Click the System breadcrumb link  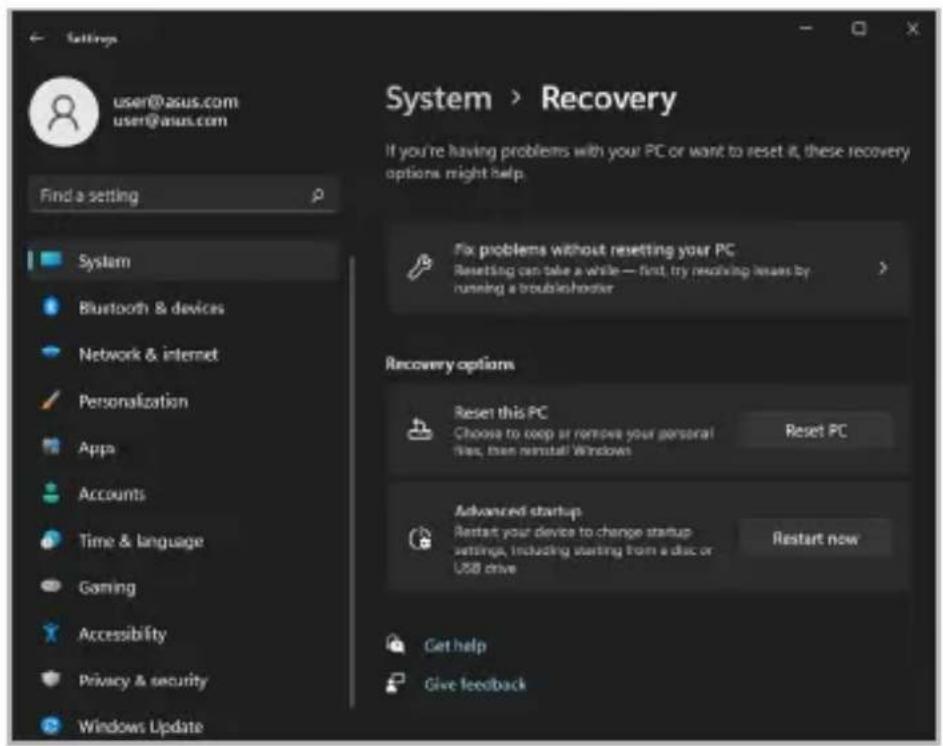(438, 98)
